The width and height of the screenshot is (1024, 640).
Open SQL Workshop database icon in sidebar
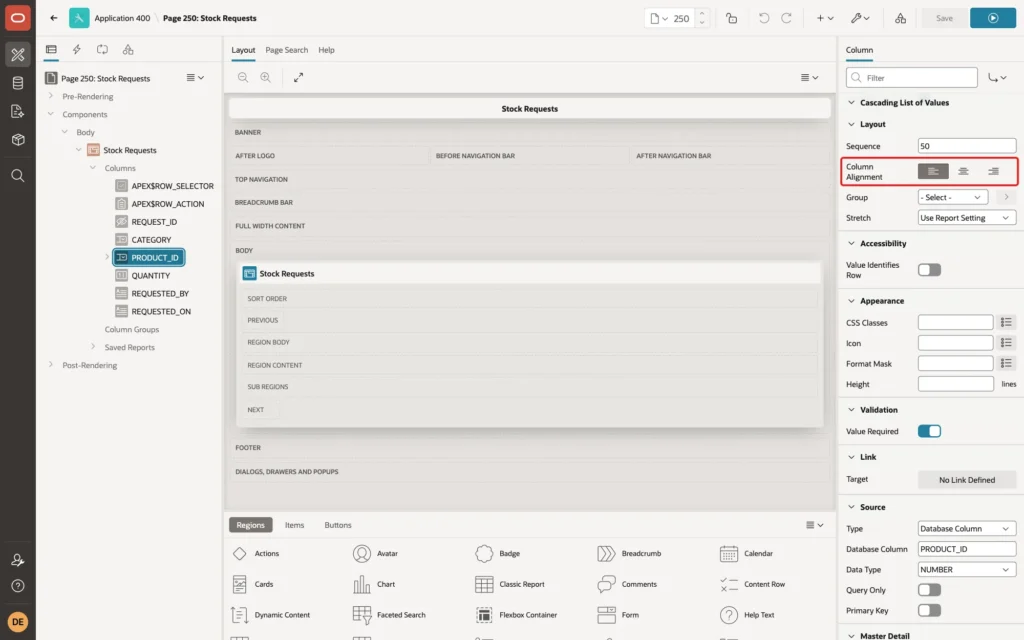point(18,83)
